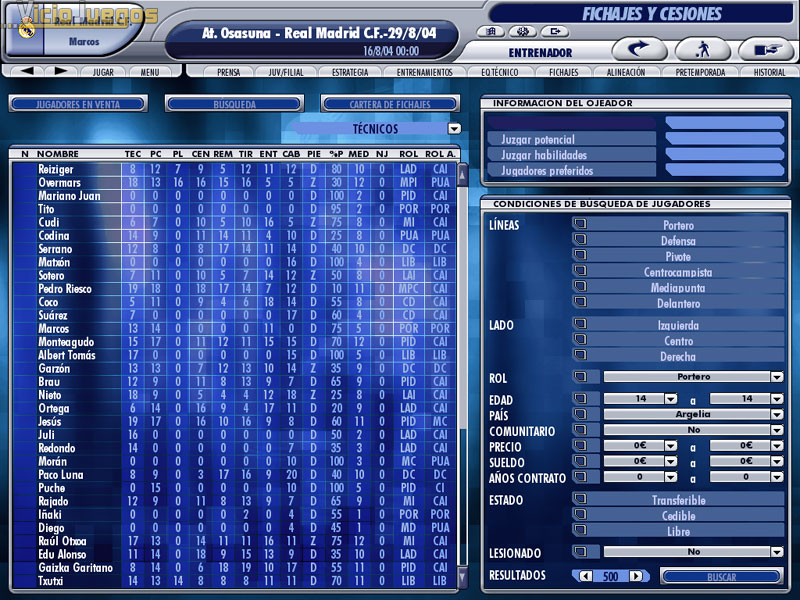
Task: Click the MENU button
Action: pos(150,72)
